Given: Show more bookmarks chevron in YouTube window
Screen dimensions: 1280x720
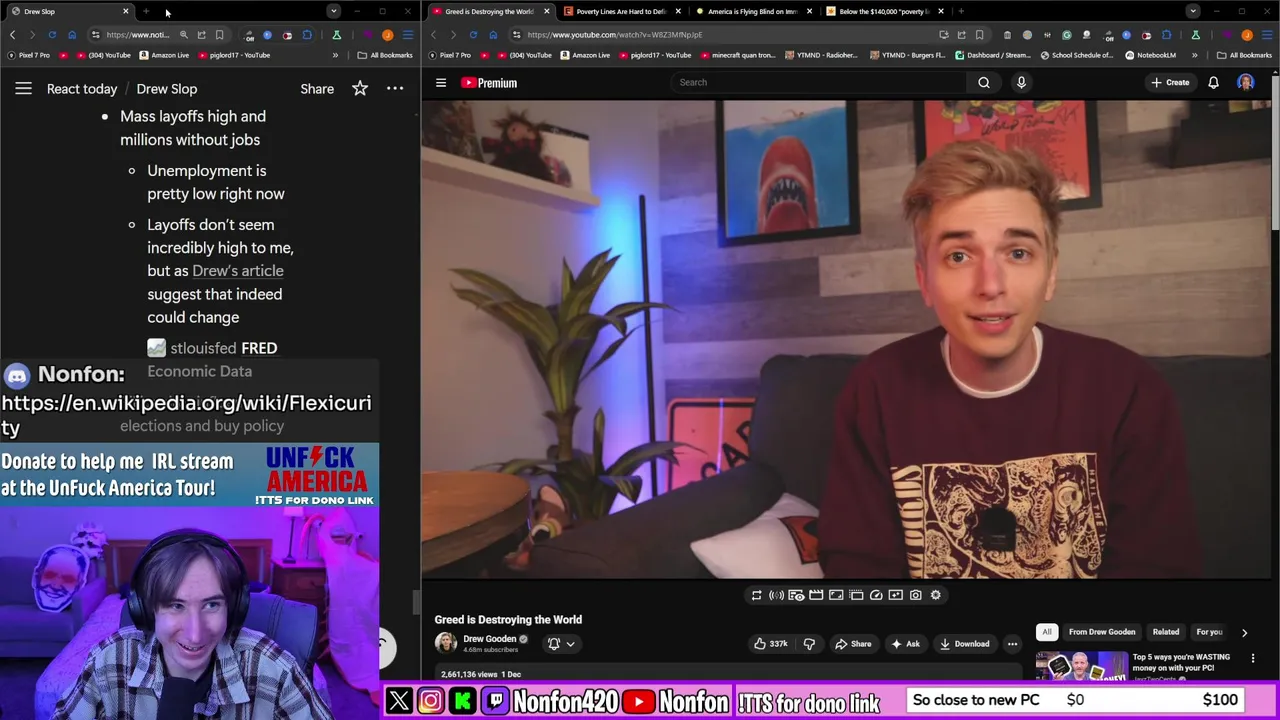Looking at the screenshot, I should [1194, 55].
